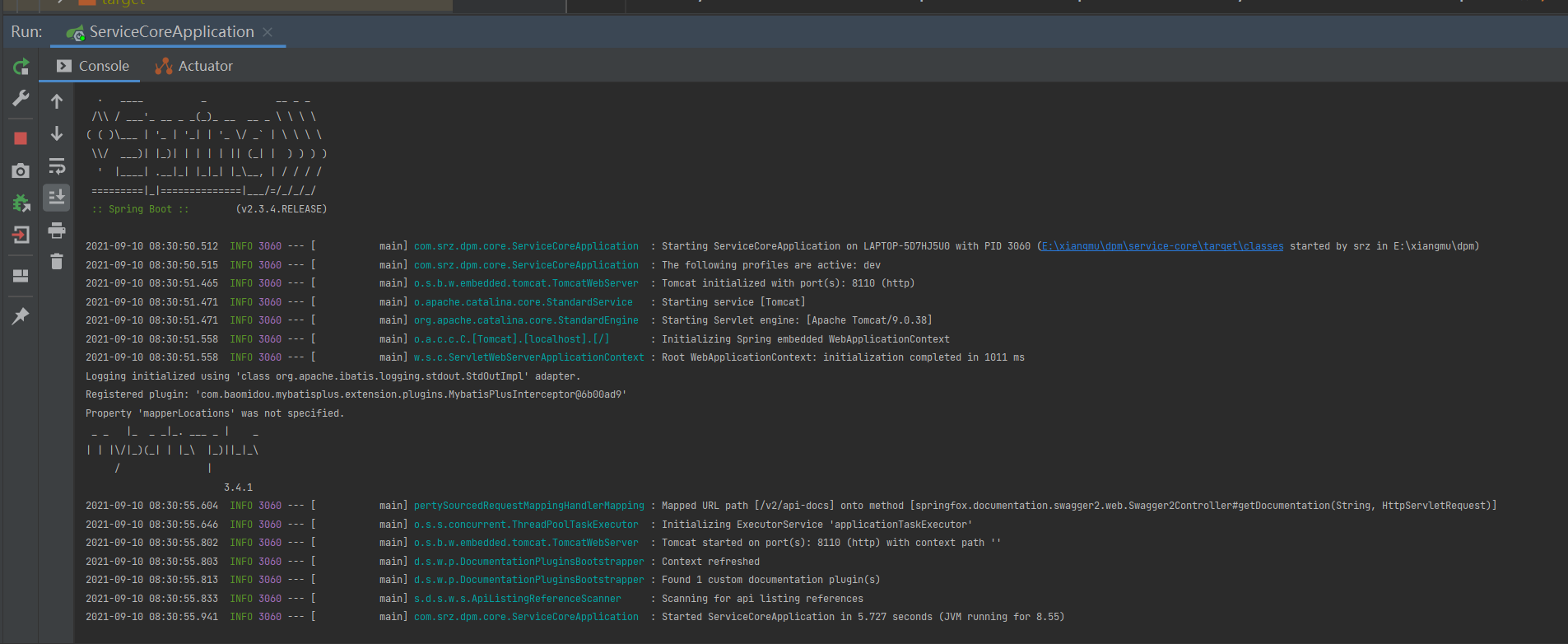Switch to the Console tab
1568x644 pixels.
[94, 66]
